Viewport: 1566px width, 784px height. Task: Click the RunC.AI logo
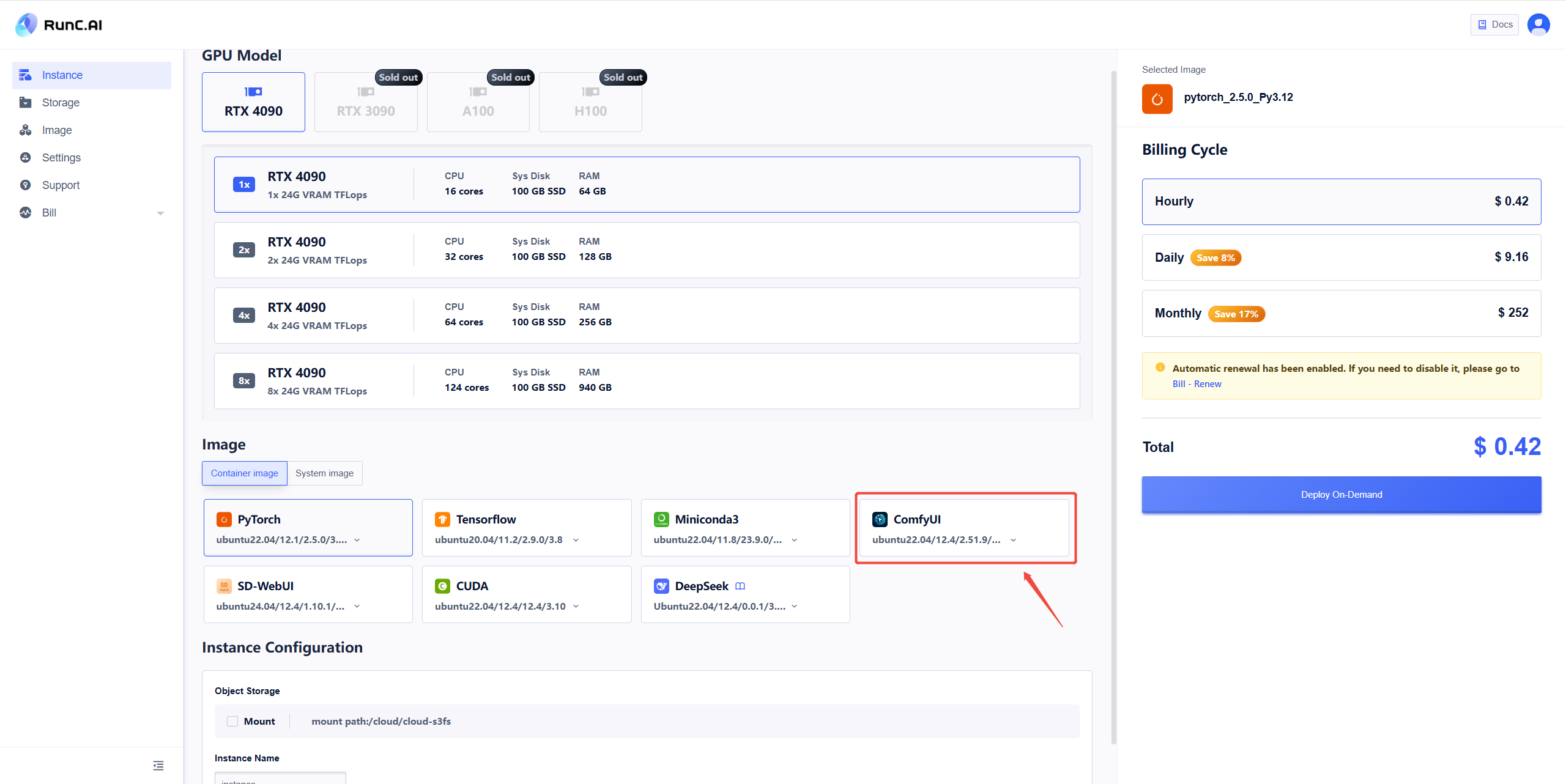[59, 25]
